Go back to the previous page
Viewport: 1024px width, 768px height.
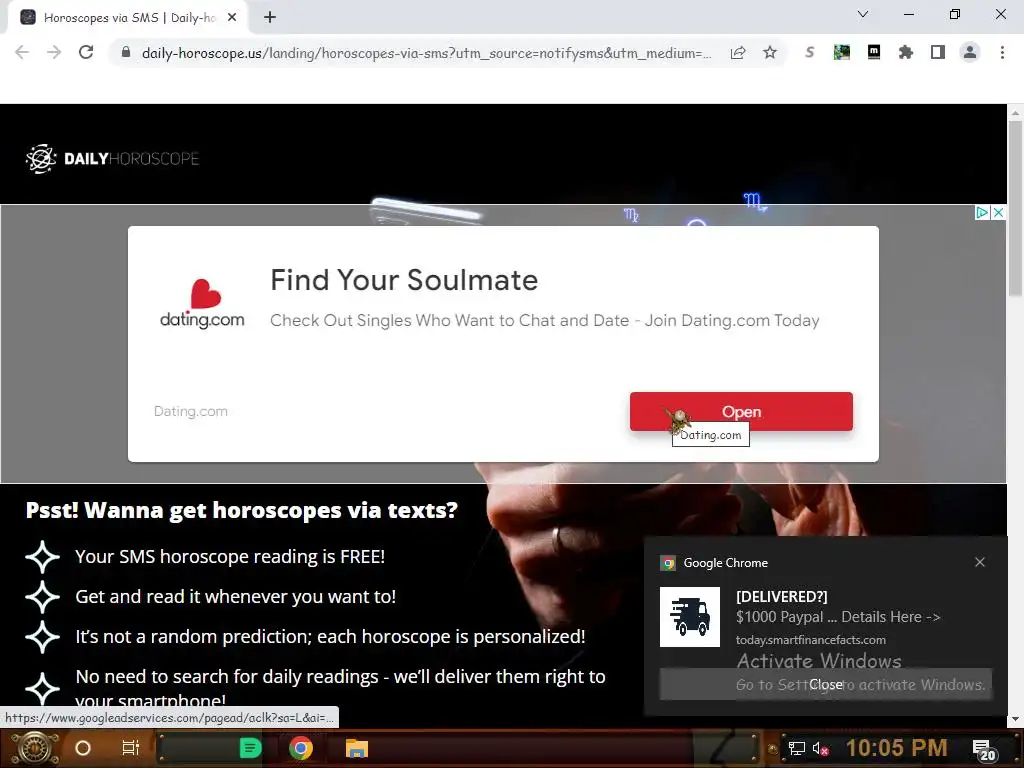(x=22, y=53)
